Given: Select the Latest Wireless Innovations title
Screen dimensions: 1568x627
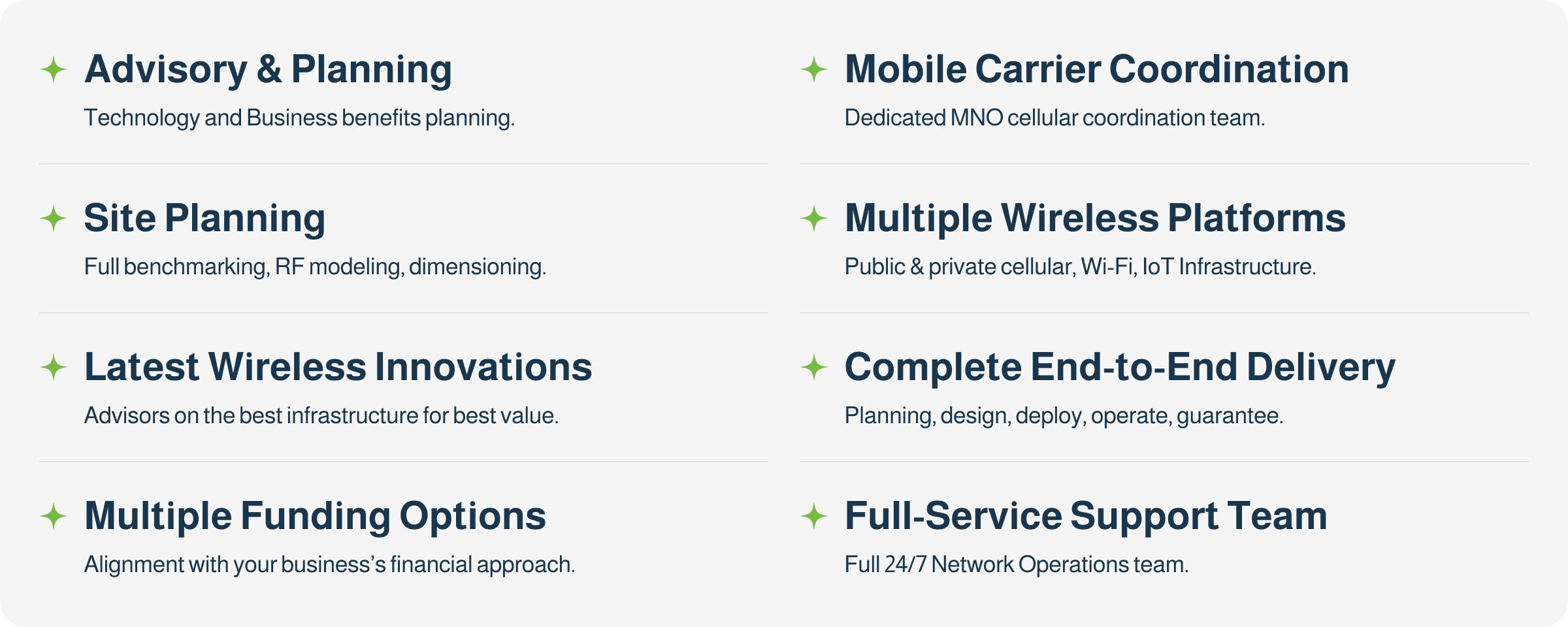Looking at the screenshot, I should pyautogui.click(x=338, y=367).
